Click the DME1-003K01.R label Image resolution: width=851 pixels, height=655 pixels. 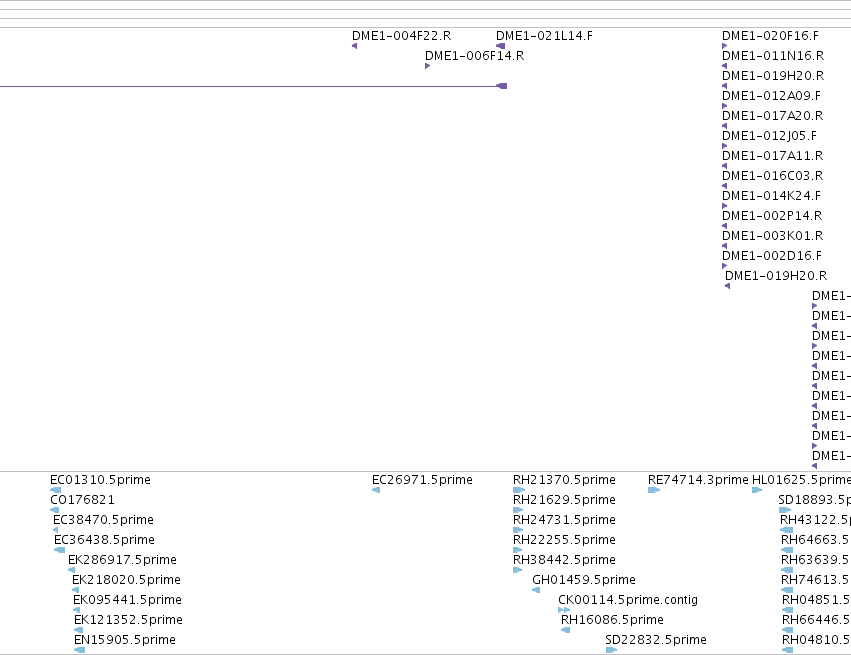point(772,236)
